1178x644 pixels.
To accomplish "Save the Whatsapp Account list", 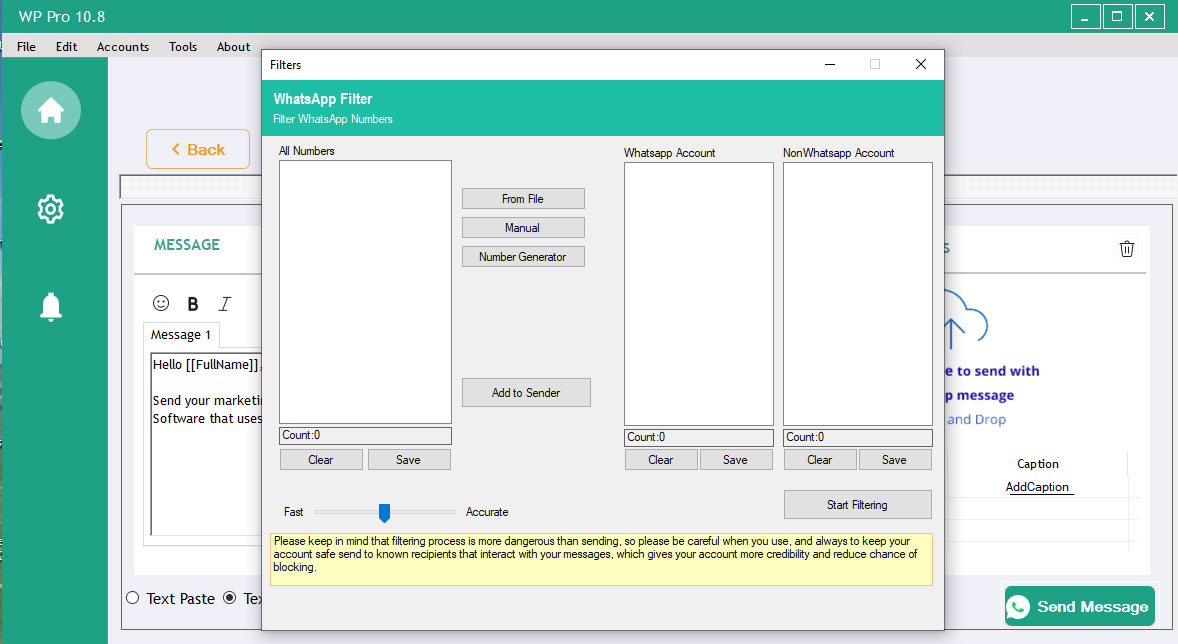I will click(735, 460).
